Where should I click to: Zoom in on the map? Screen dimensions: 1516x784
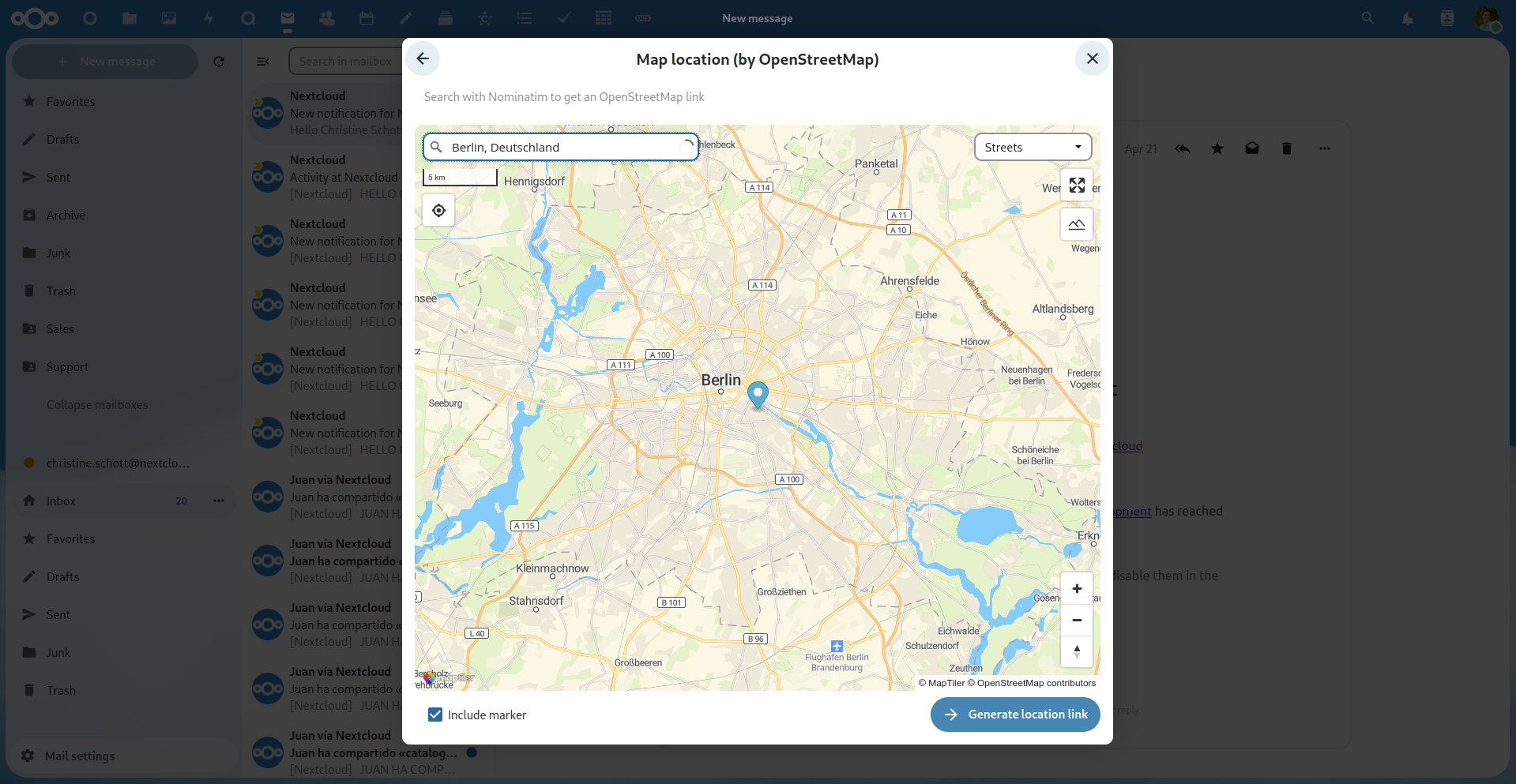[x=1077, y=589]
